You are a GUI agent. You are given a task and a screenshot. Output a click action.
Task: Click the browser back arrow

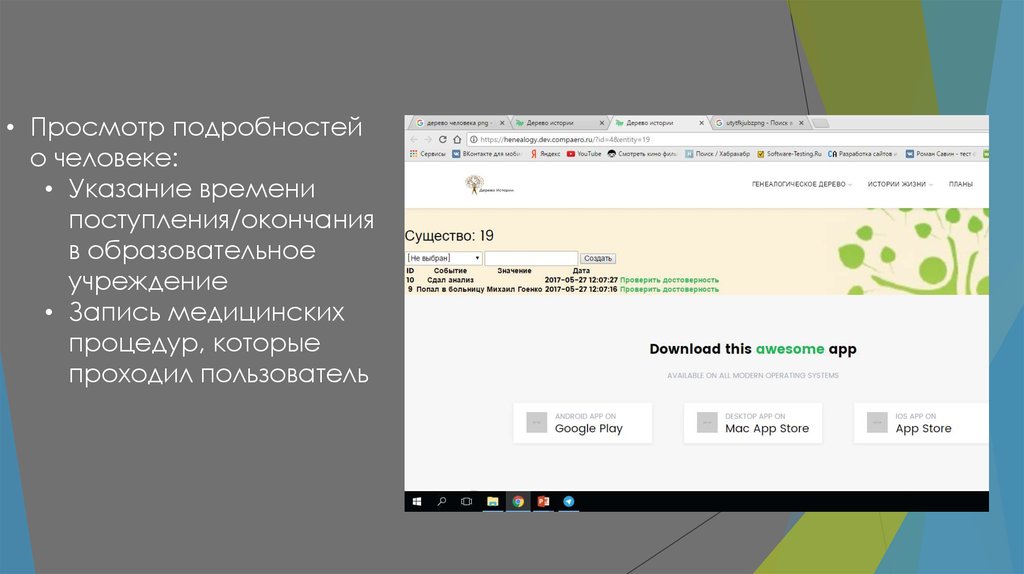(x=413, y=139)
